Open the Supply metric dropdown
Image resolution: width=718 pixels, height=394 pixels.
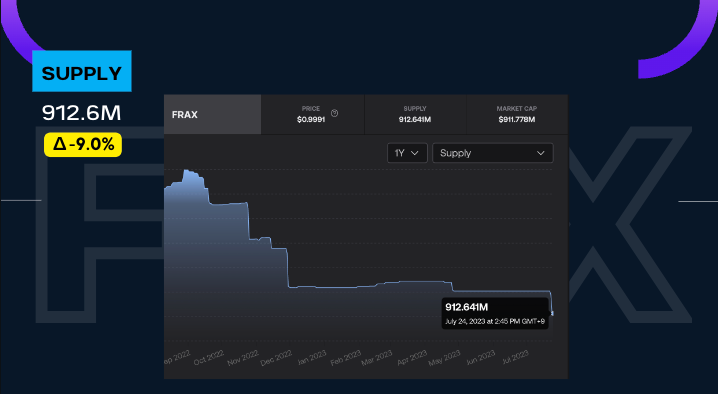pos(493,153)
